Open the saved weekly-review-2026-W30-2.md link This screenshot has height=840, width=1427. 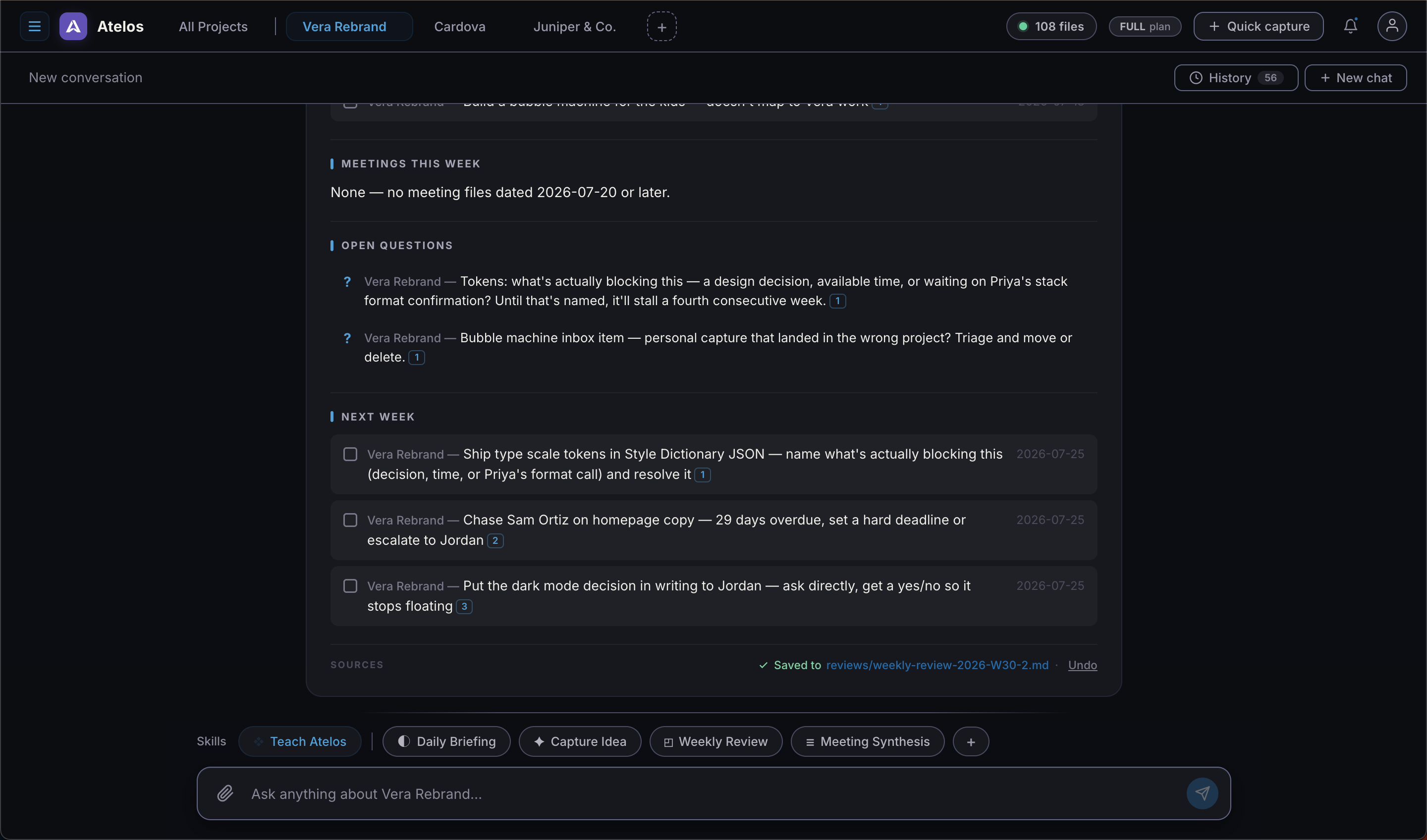tap(937, 665)
